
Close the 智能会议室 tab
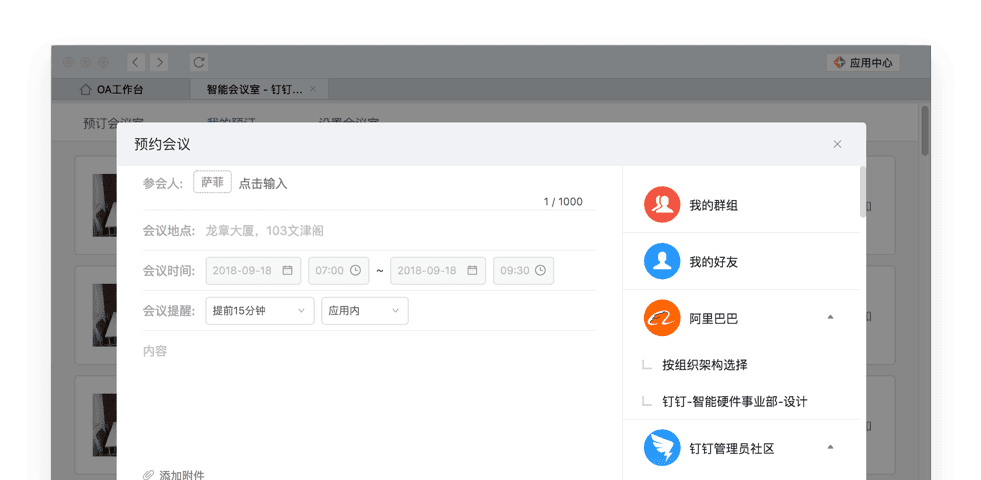pos(312,89)
